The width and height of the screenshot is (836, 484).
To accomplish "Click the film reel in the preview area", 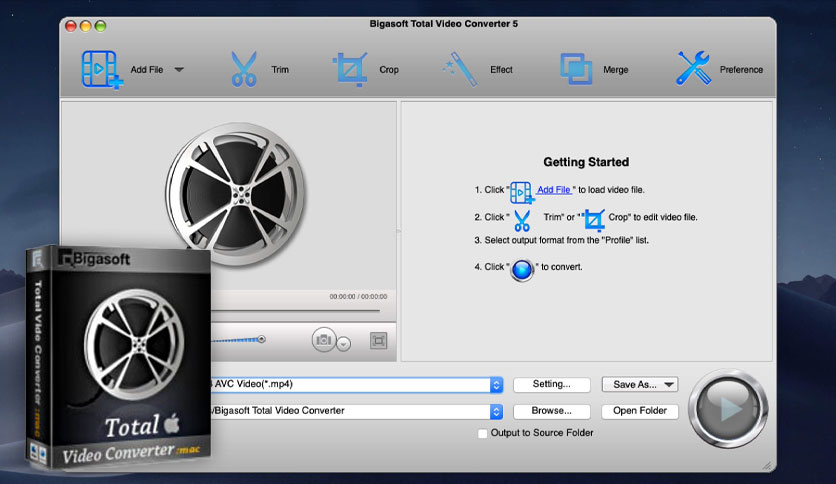I will tap(236, 193).
